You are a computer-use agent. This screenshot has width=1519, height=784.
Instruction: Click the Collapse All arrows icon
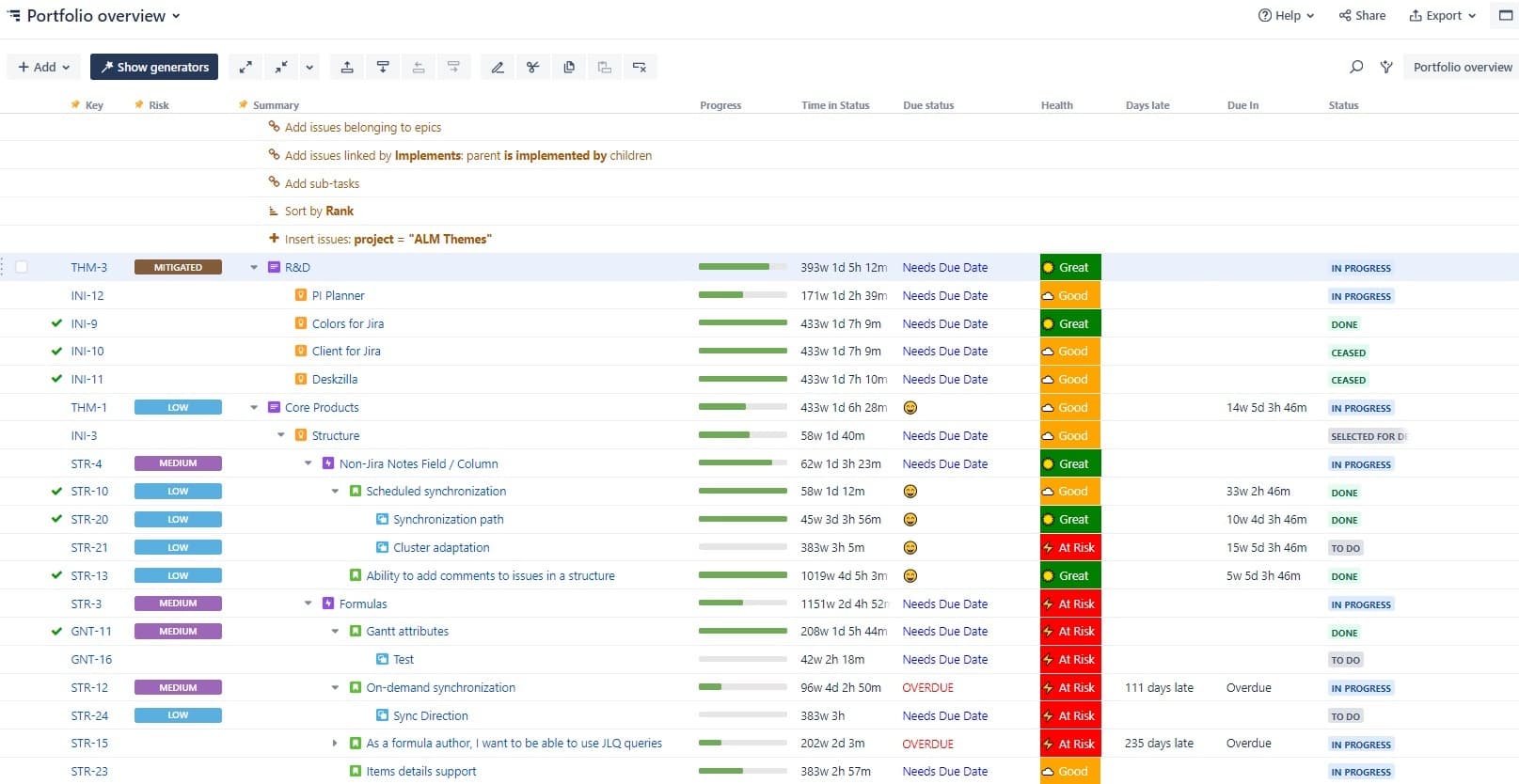pos(281,67)
